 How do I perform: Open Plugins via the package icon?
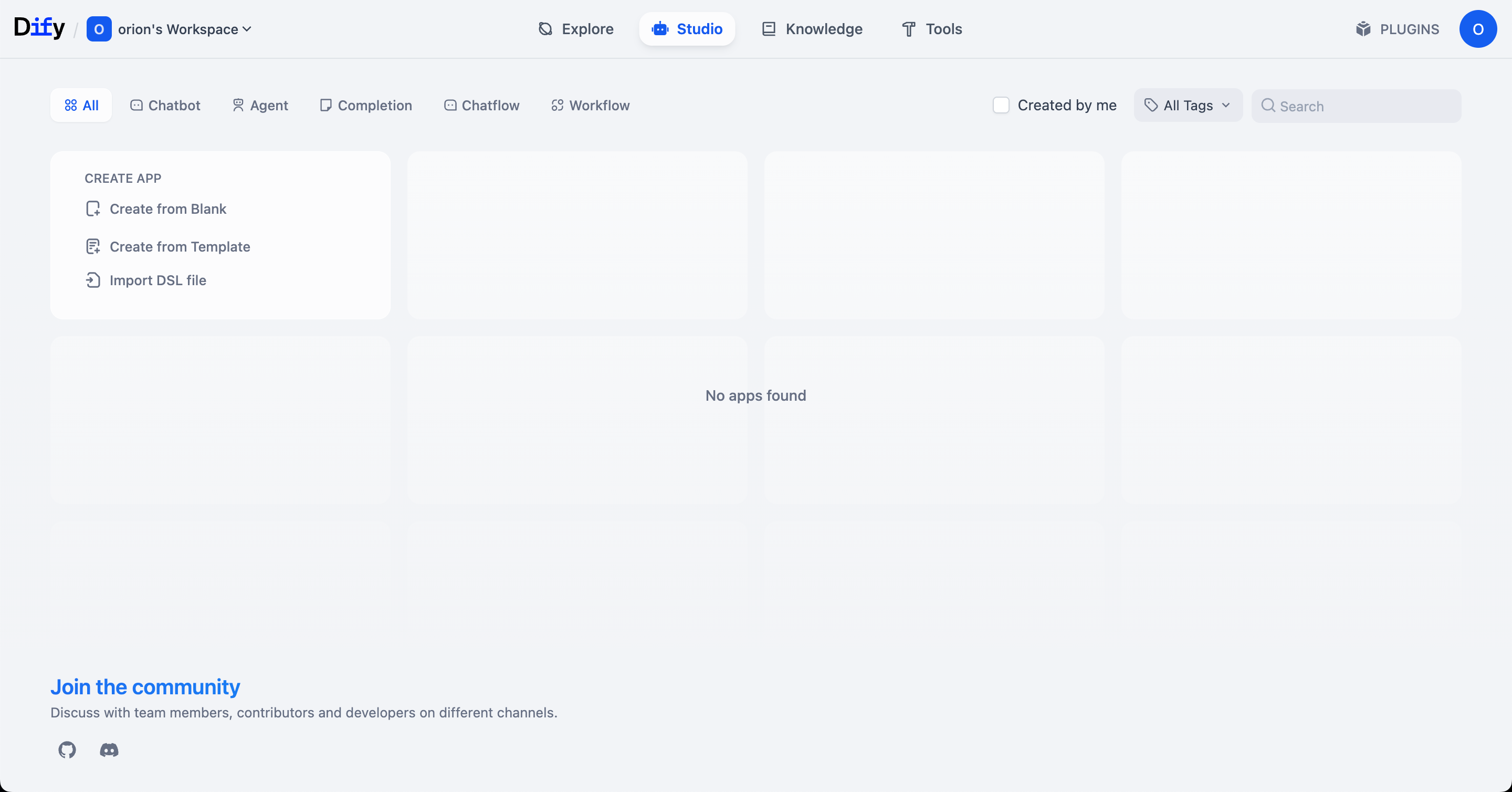[1363, 29]
